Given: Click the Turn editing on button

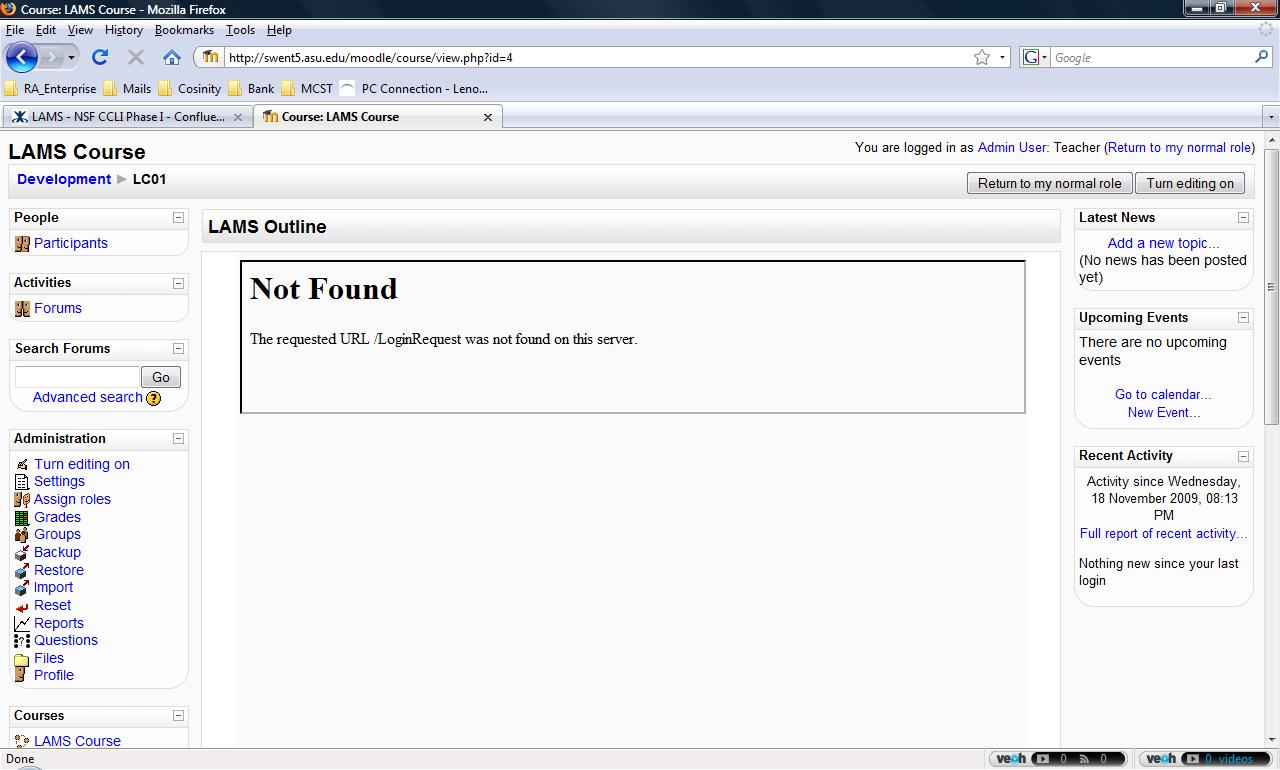Looking at the screenshot, I should [1190, 183].
